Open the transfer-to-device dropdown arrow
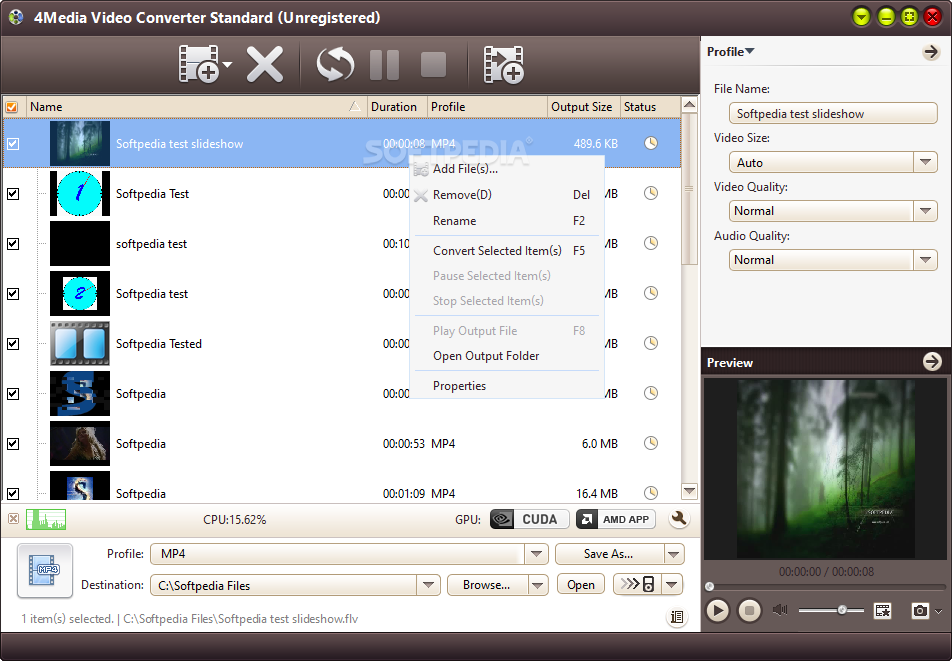The width and height of the screenshot is (952, 661). tap(672, 585)
